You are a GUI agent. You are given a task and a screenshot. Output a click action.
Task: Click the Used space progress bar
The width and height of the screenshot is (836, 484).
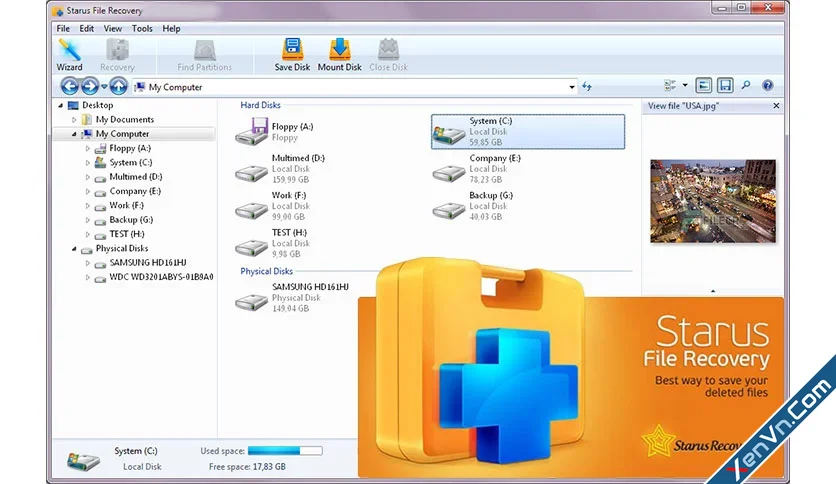[285, 451]
